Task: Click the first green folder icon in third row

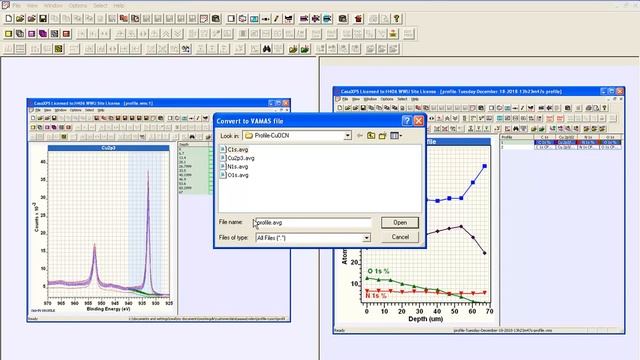Action: [x=293, y=49]
